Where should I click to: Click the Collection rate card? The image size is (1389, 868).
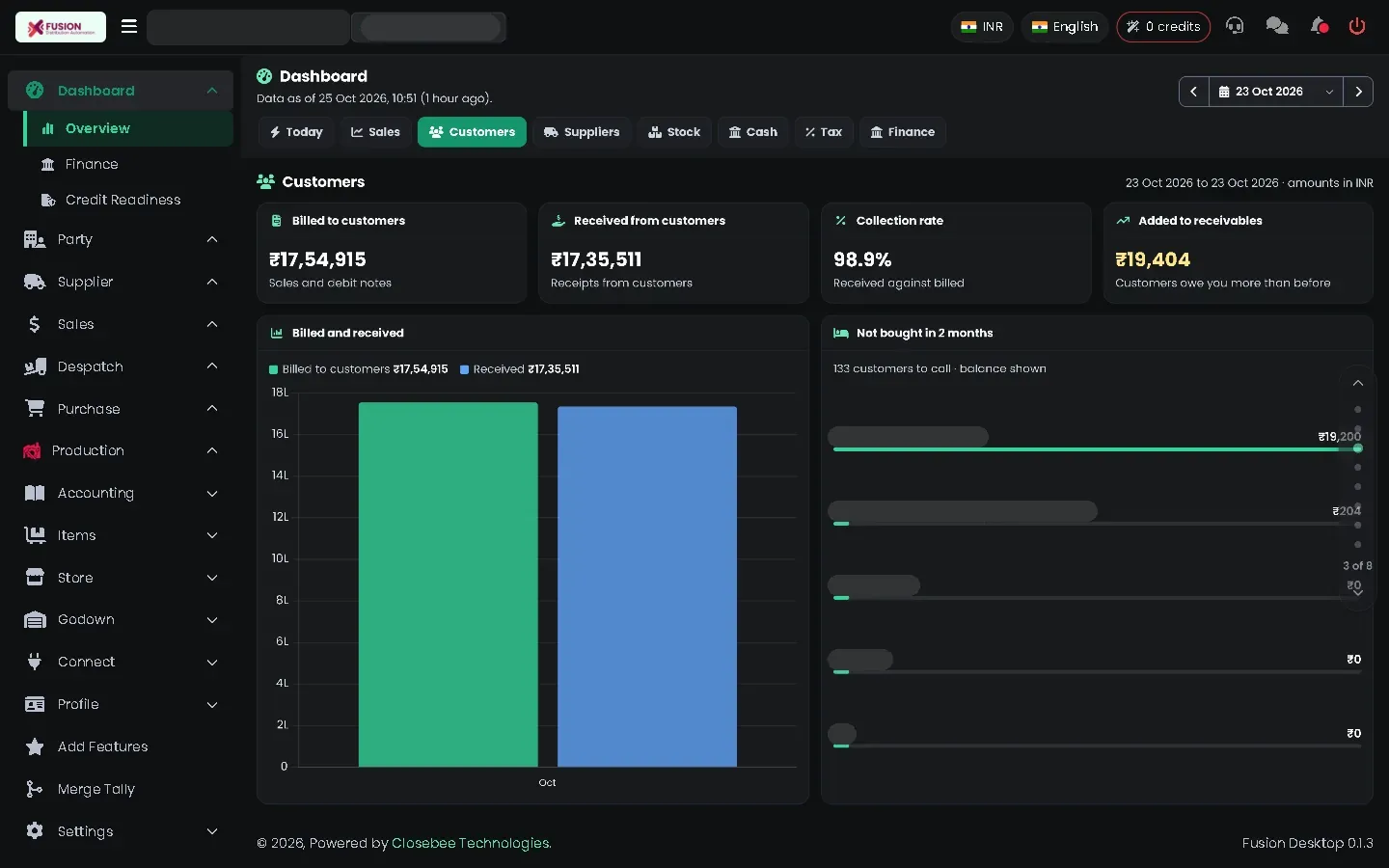[x=956, y=253]
